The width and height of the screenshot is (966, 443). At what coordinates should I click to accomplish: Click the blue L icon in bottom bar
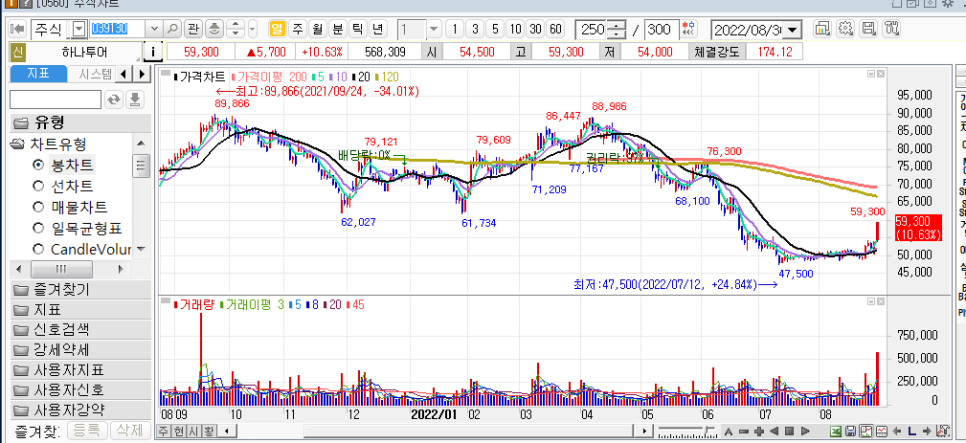911,431
